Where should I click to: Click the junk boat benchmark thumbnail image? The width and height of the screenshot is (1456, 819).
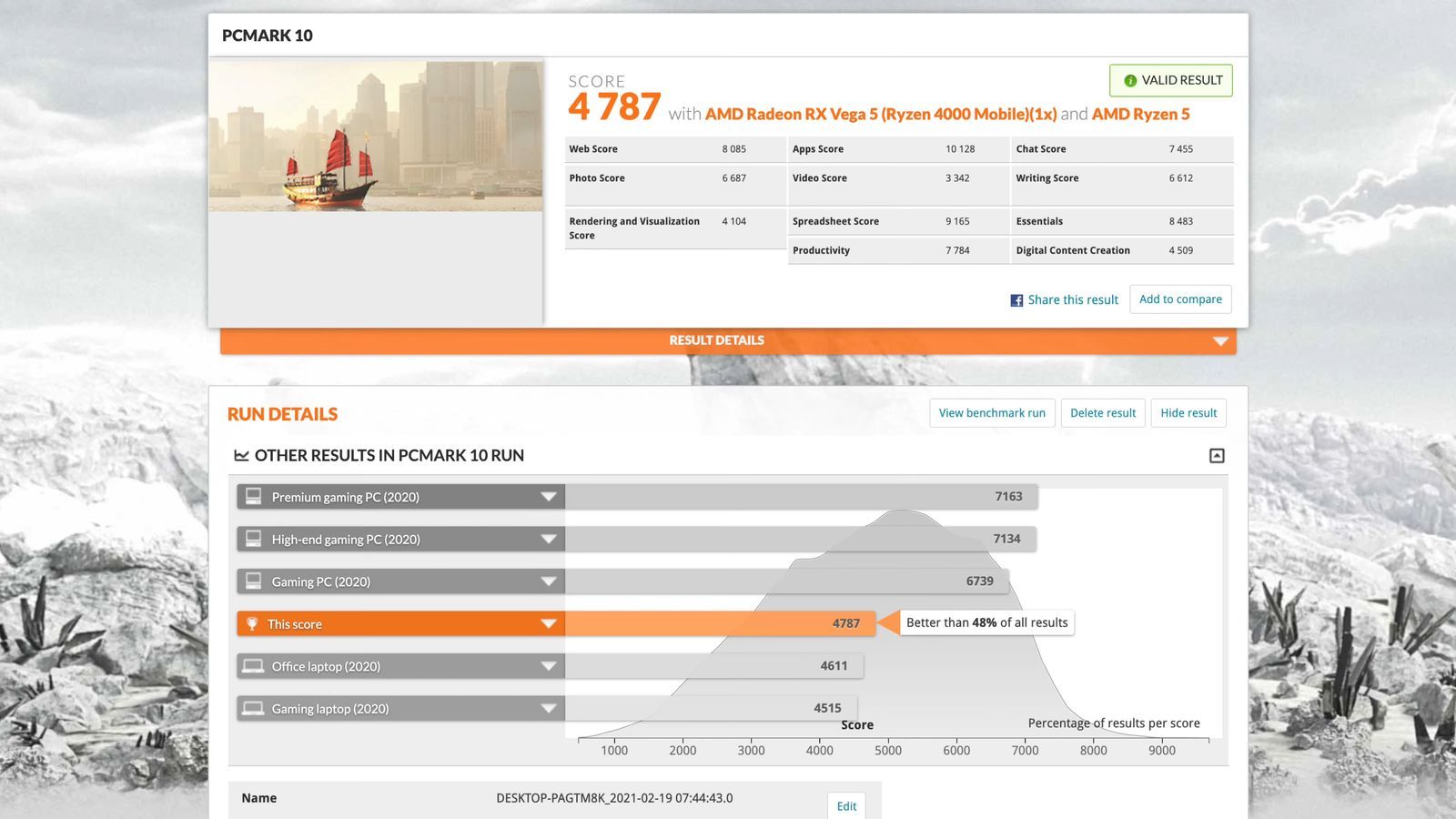(376, 136)
